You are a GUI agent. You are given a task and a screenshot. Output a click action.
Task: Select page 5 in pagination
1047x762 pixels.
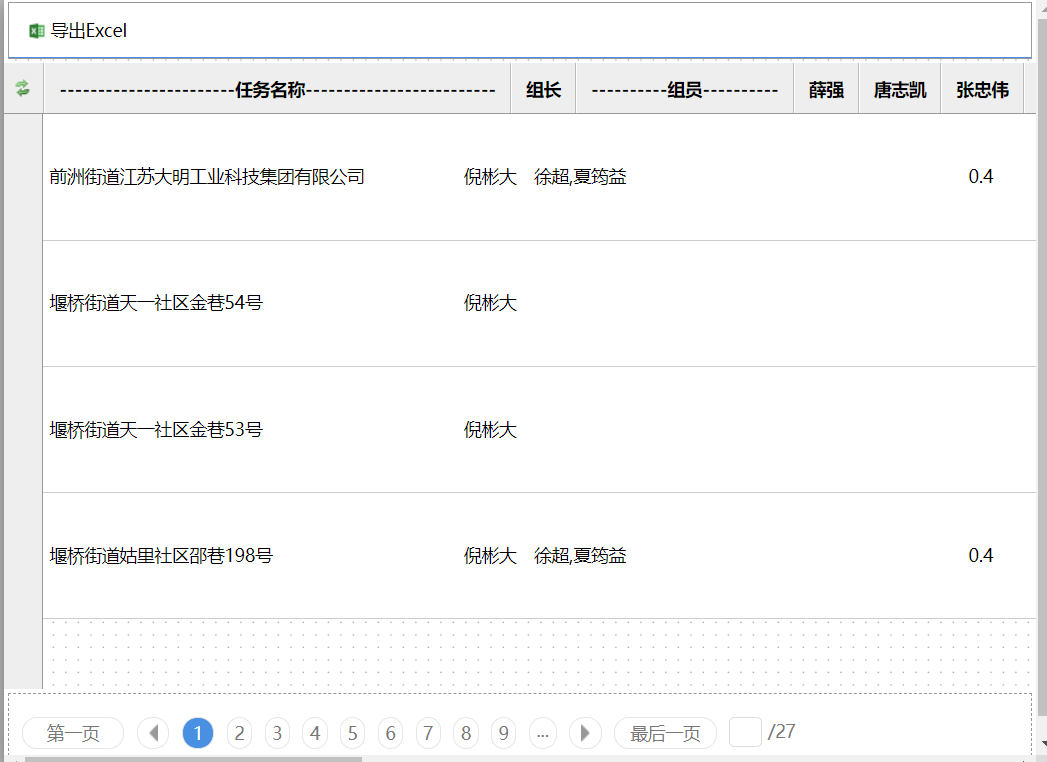click(352, 733)
